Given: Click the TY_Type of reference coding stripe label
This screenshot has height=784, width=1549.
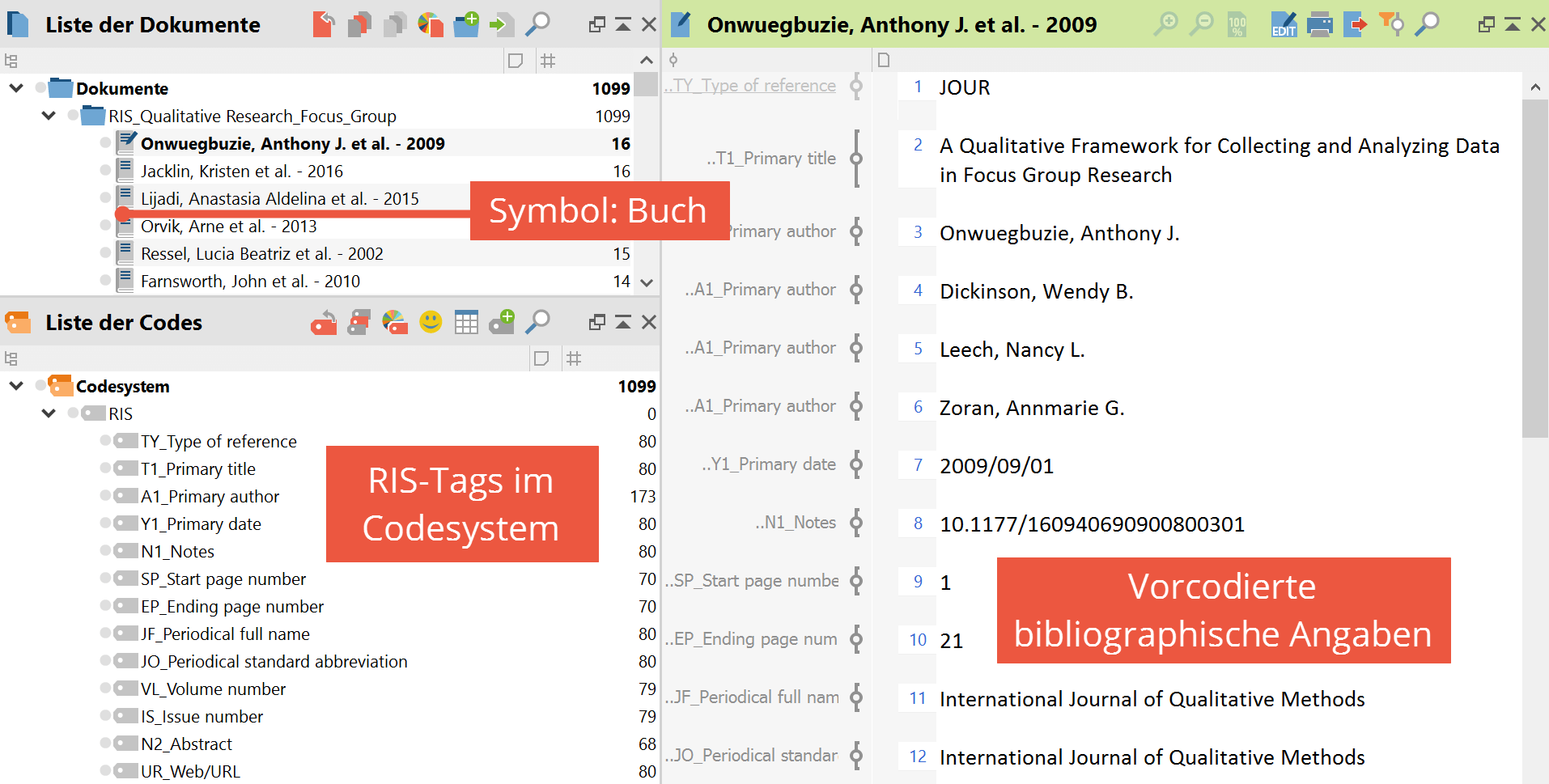Looking at the screenshot, I should (x=750, y=86).
